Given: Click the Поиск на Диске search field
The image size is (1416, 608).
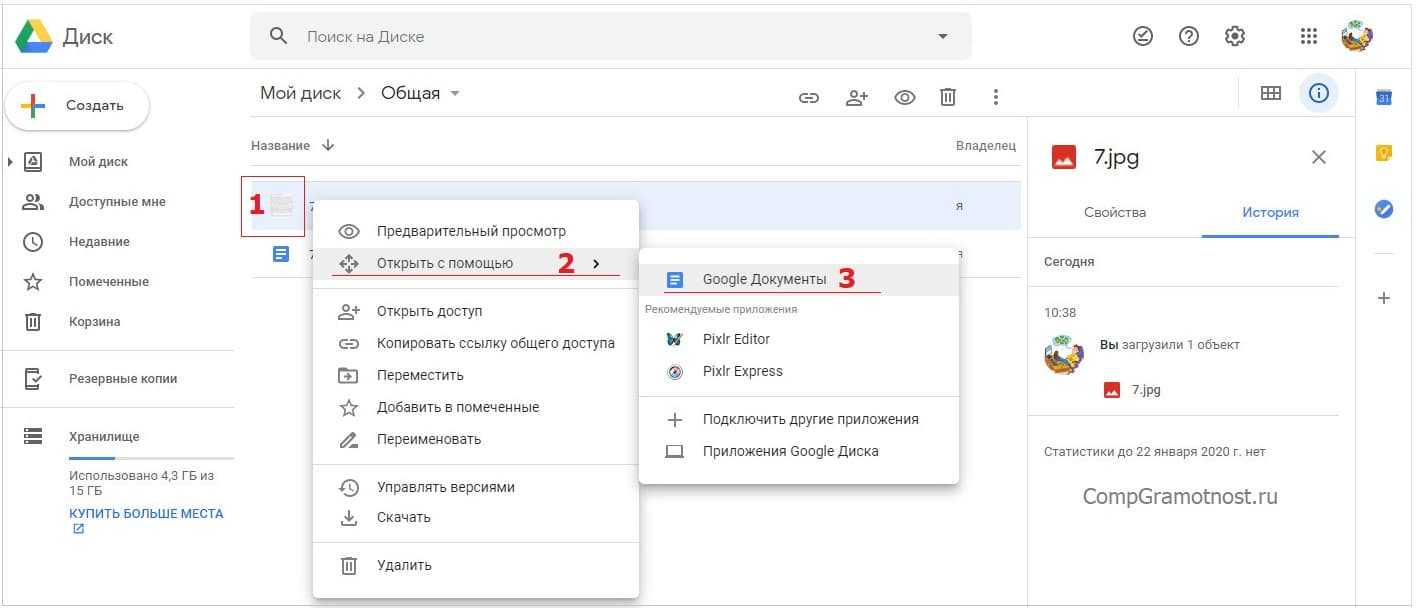Looking at the screenshot, I should point(600,36).
